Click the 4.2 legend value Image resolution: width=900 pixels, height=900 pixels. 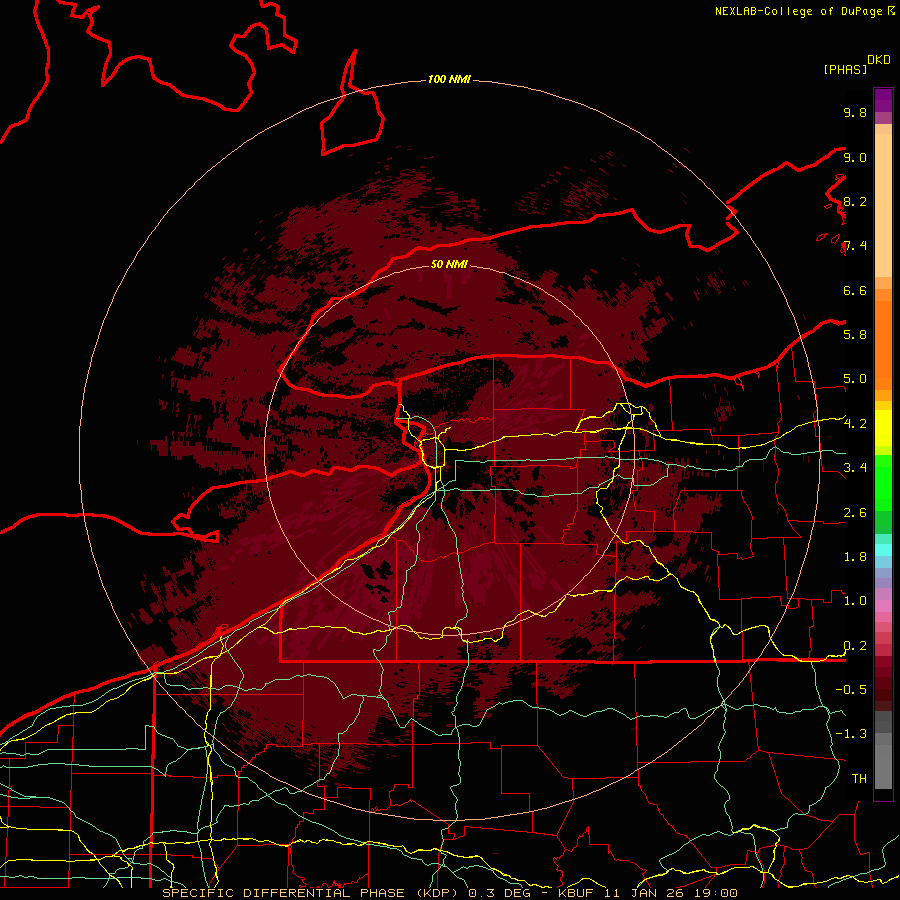tap(855, 424)
